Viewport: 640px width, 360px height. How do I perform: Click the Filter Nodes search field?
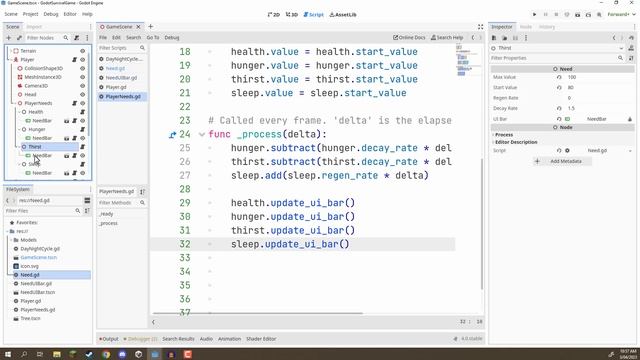click(x=47, y=38)
